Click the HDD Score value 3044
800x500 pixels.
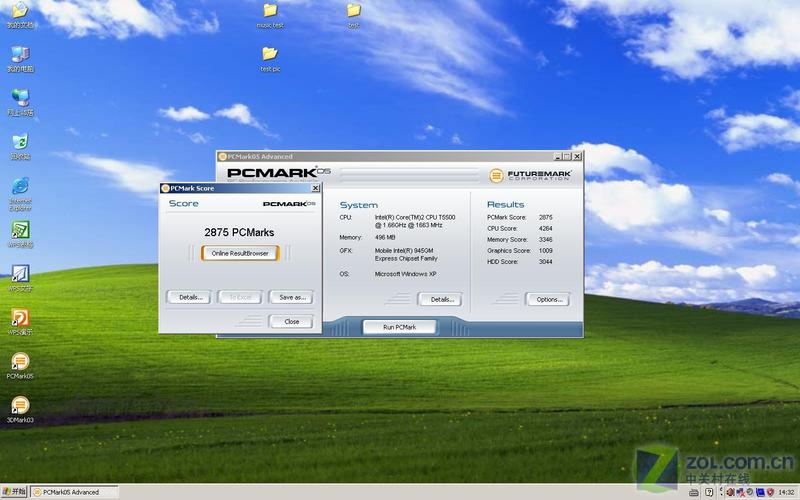545,262
